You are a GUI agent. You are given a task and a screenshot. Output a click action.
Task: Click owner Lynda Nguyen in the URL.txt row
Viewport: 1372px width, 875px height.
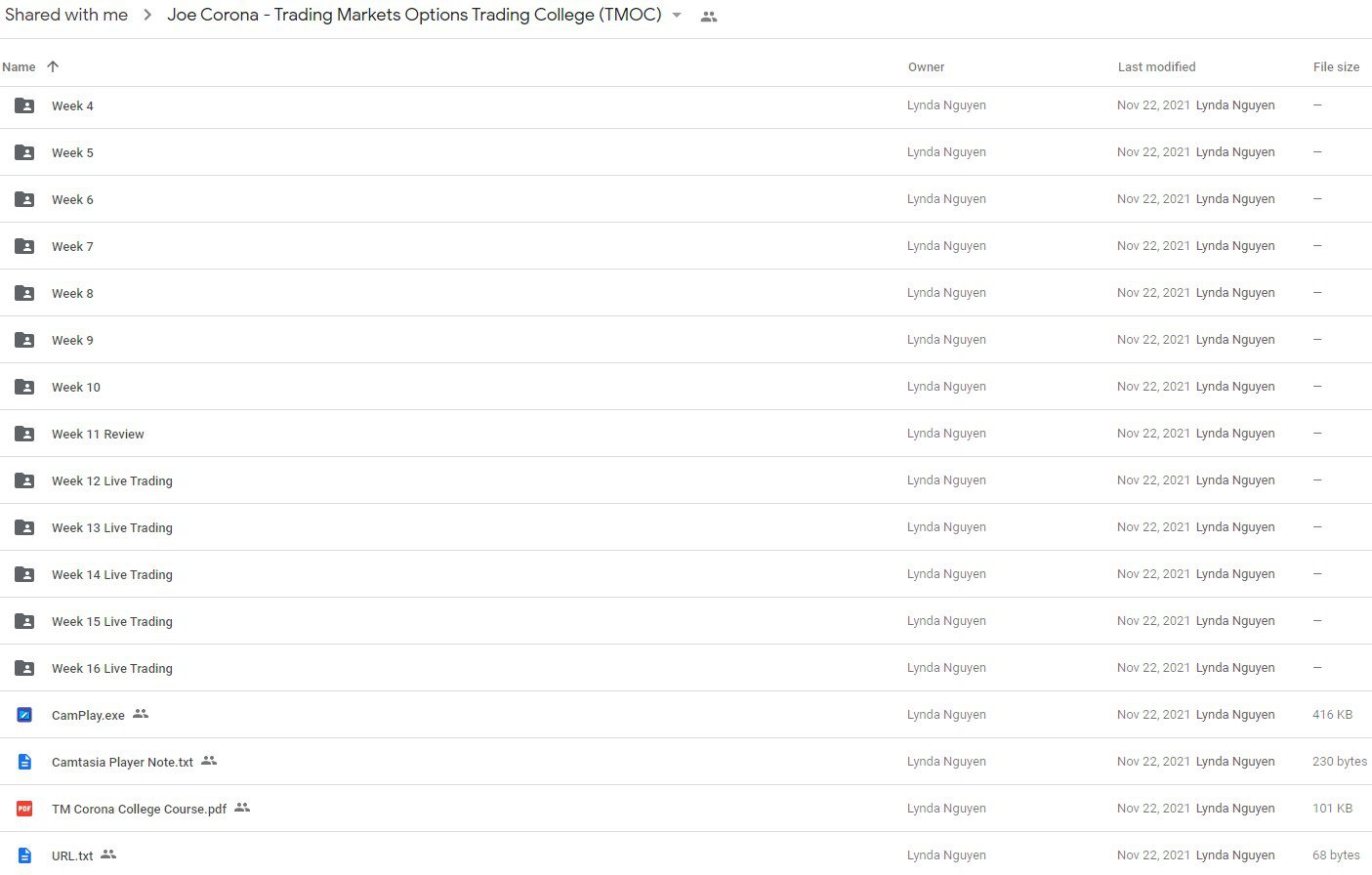[x=946, y=855]
